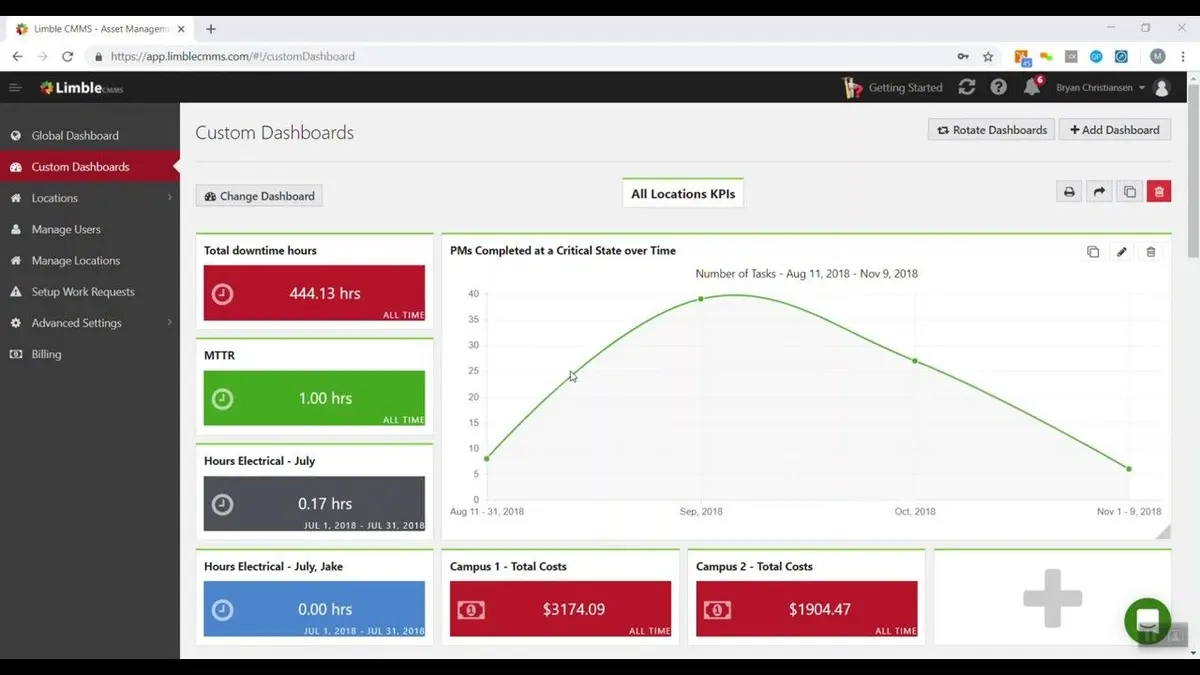
Task: Click the Sep, 2018 chart data point
Action: click(x=701, y=299)
